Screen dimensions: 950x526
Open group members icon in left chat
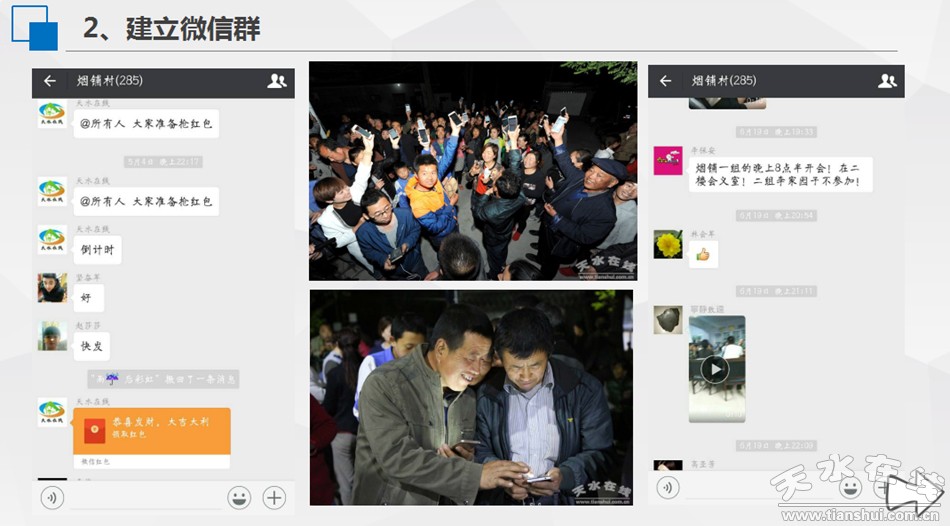[276, 82]
